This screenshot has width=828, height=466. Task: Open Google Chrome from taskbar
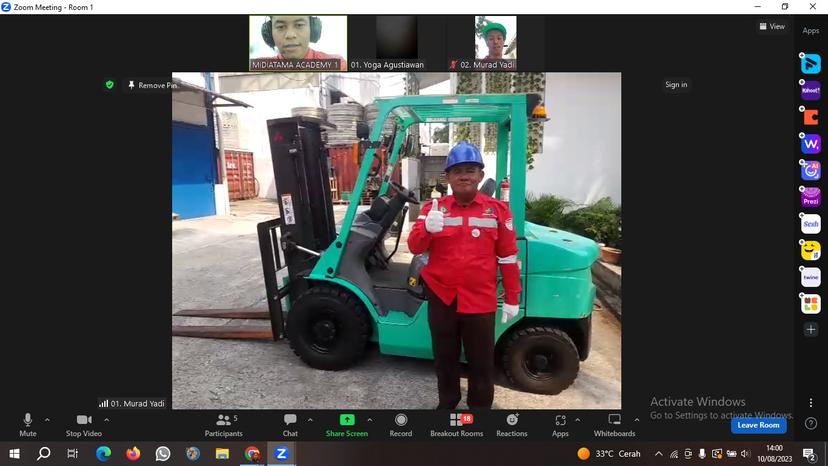(252, 453)
